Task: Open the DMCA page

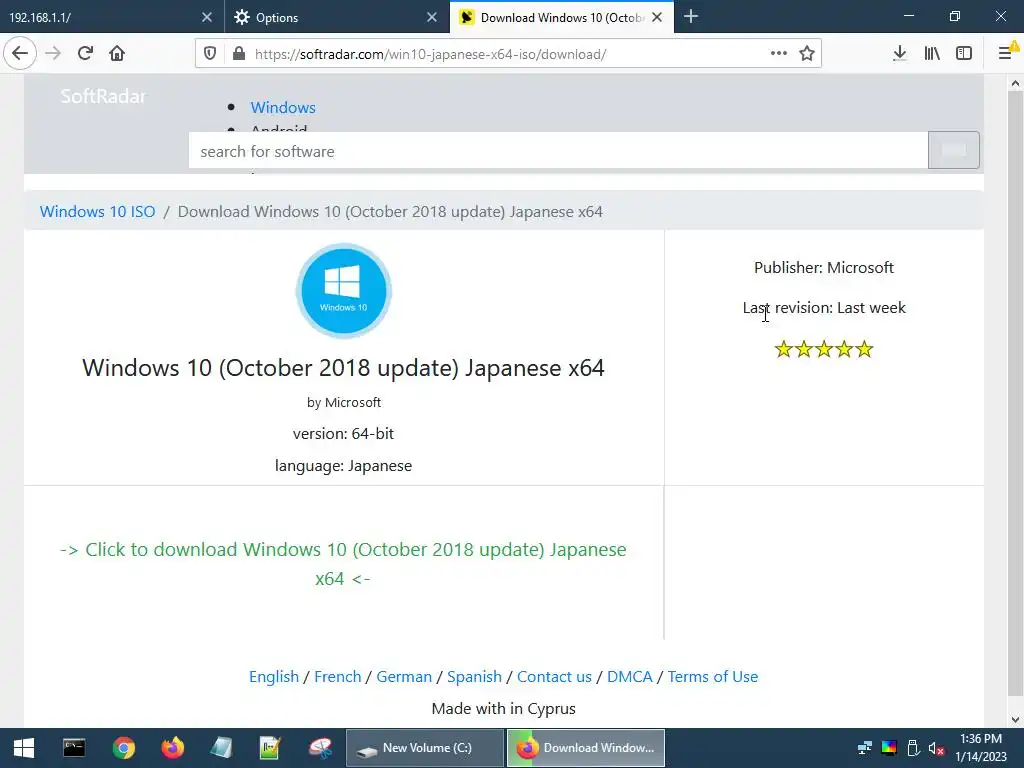Action: pos(630,677)
